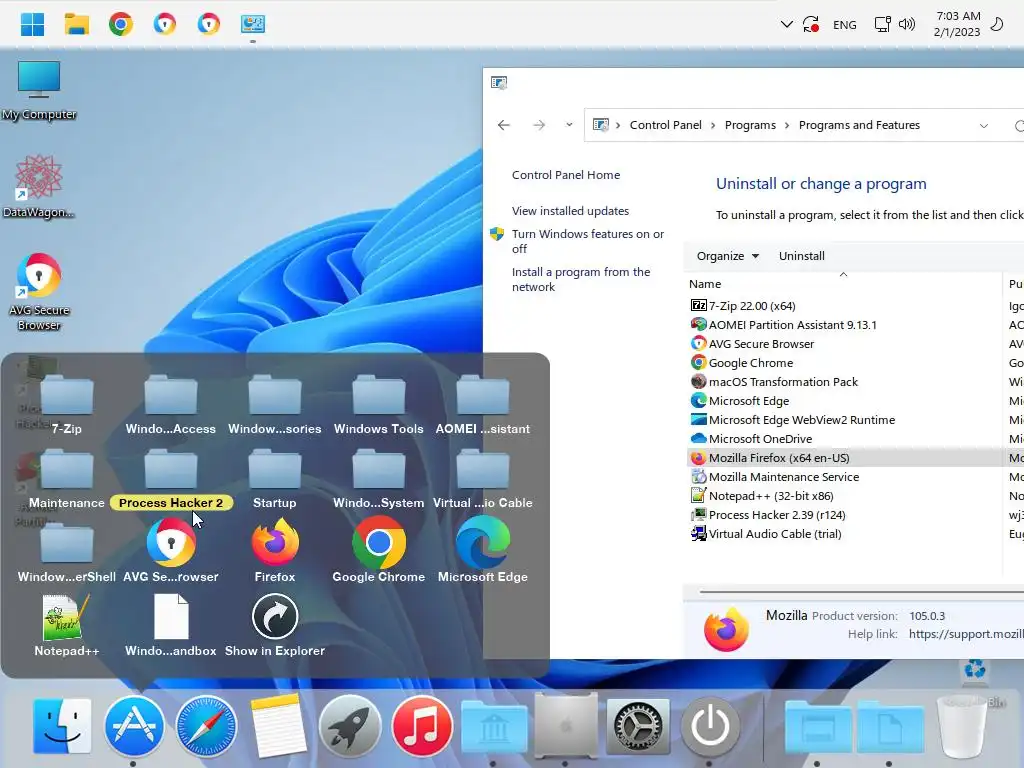Open Install a program from the network
The width and height of the screenshot is (1024, 768).
pyautogui.click(x=581, y=280)
